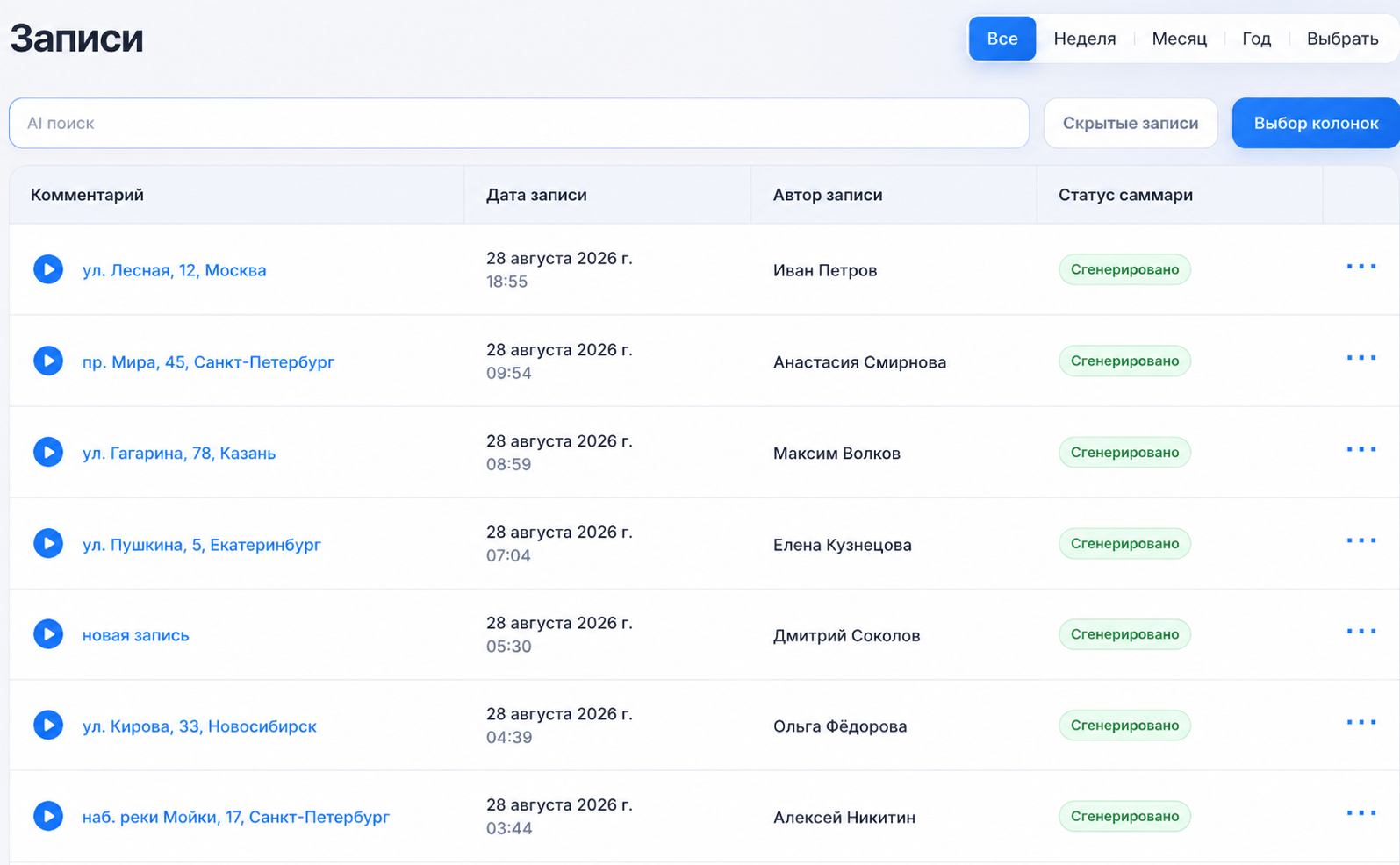Switch to the Год filter tab
The image size is (1400, 865).
[1257, 39]
